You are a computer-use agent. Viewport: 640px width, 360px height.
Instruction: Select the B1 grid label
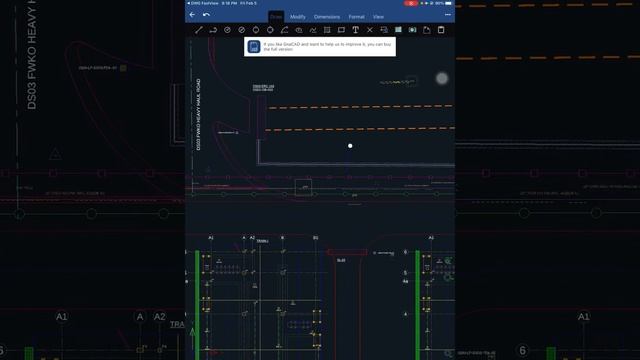316,238
